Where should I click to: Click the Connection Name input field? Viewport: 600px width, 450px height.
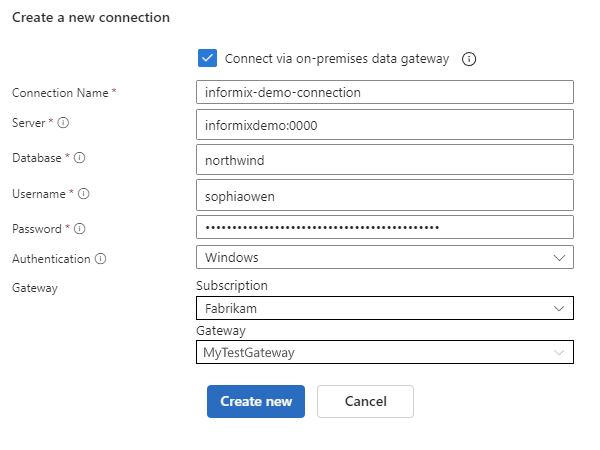384,92
